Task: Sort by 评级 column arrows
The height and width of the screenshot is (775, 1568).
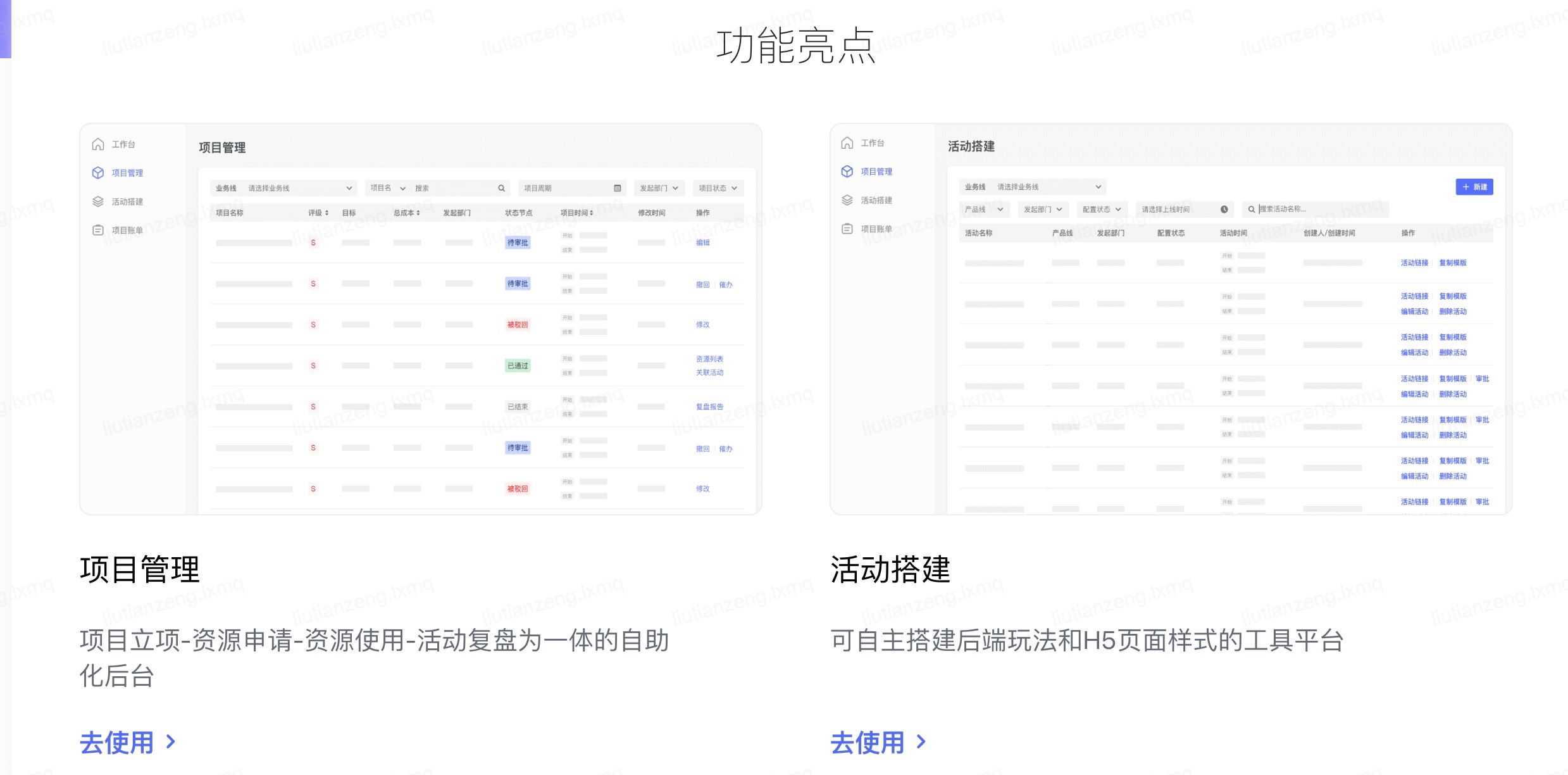Action: click(x=327, y=213)
